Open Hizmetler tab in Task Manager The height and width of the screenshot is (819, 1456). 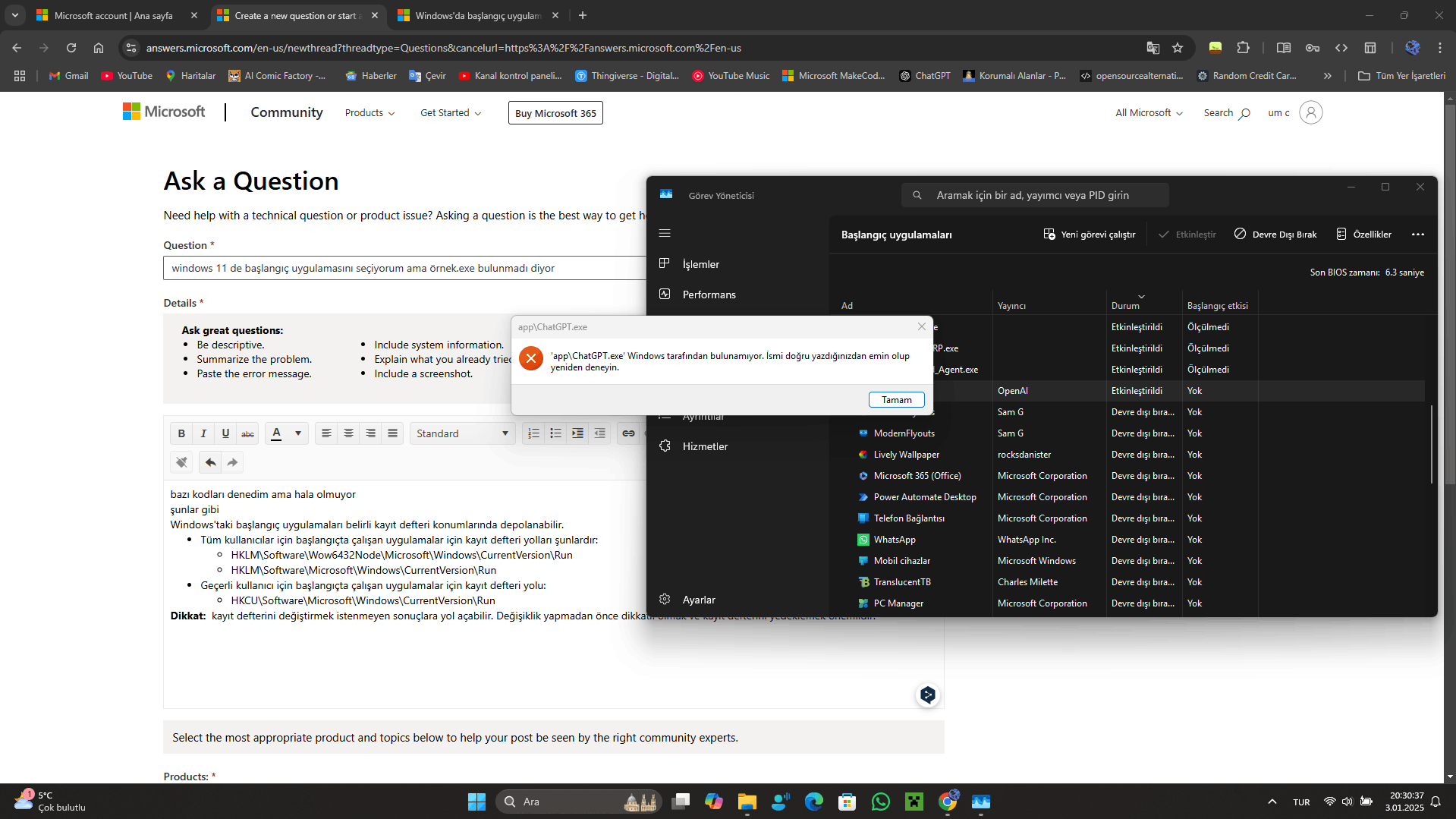point(738,446)
